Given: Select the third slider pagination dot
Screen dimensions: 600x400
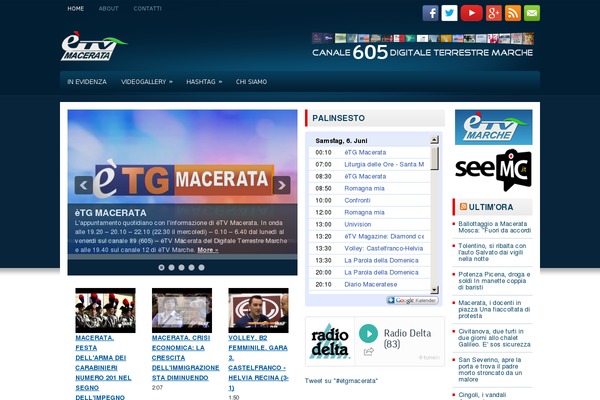Looking at the screenshot, I should 181,268.
